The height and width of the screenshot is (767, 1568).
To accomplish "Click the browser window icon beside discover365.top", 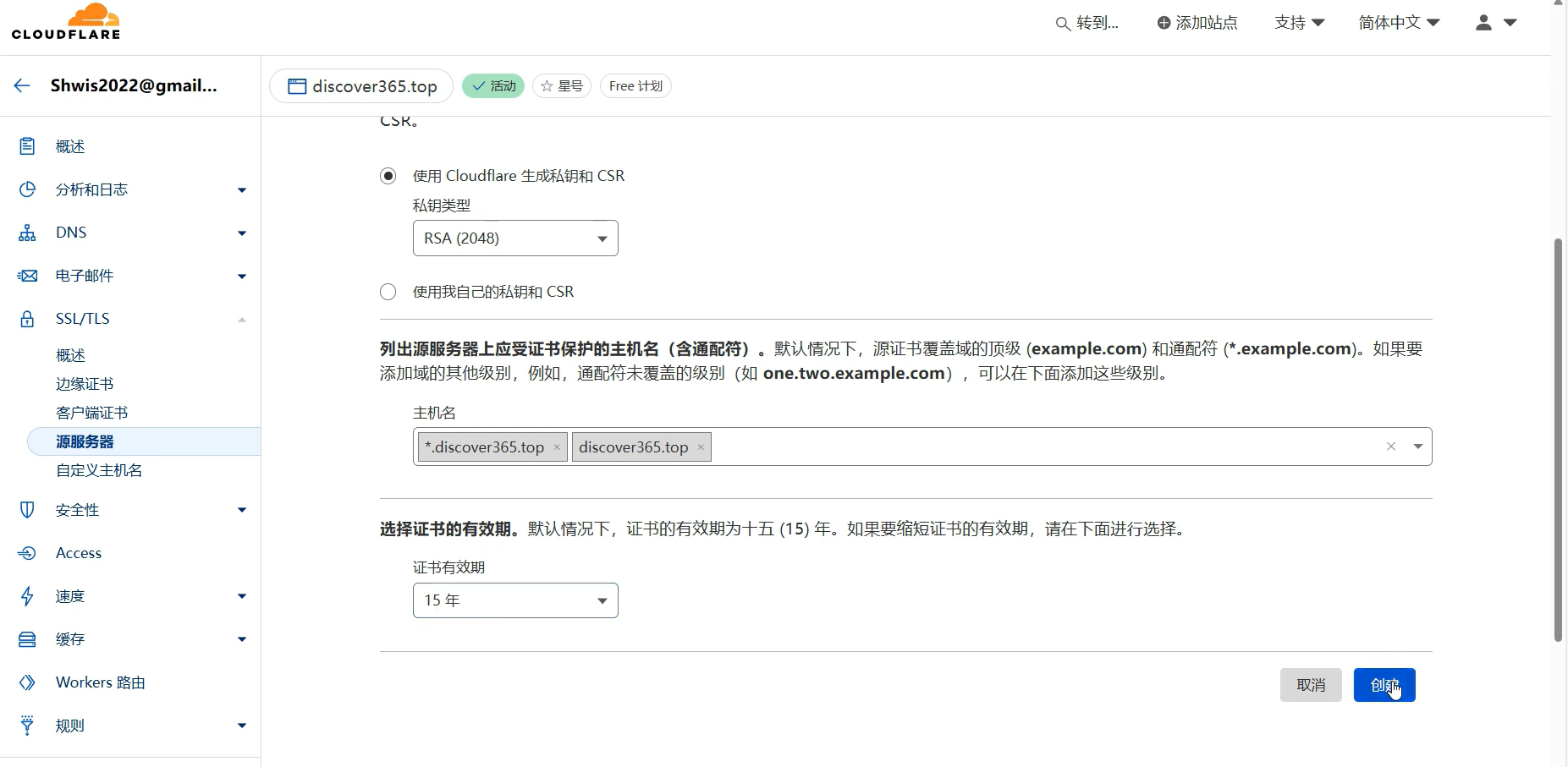I will (x=296, y=86).
